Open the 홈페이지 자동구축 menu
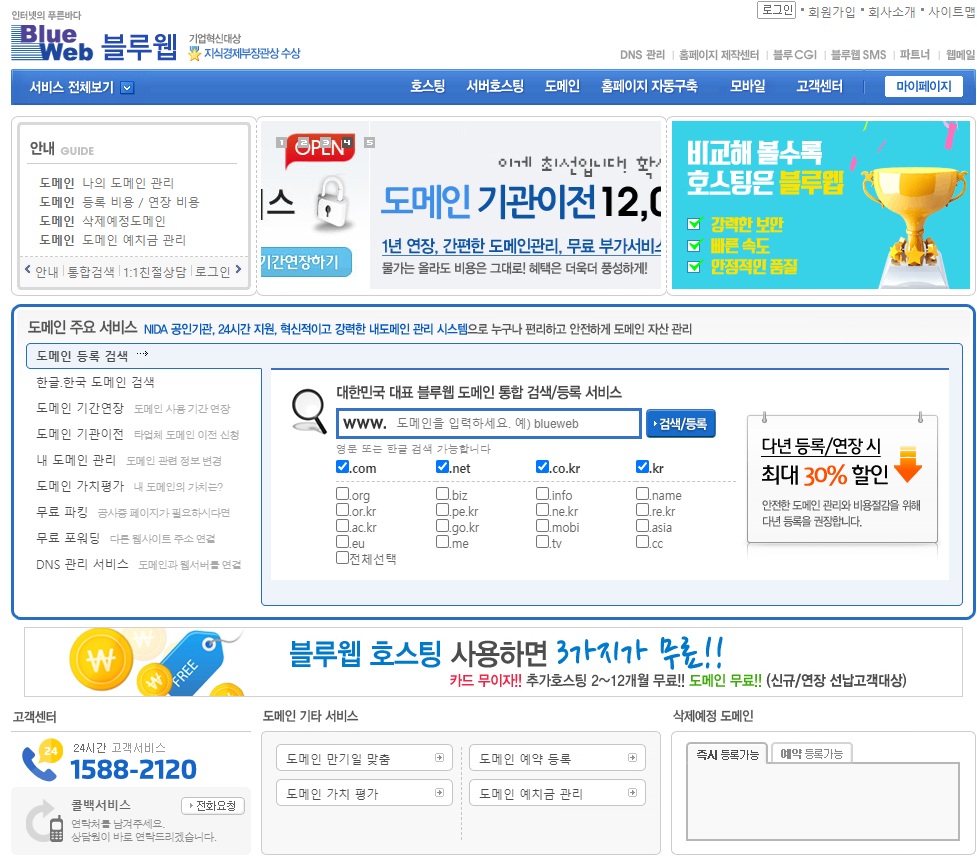The height and width of the screenshot is (860, 977). (x=649, y=86)
